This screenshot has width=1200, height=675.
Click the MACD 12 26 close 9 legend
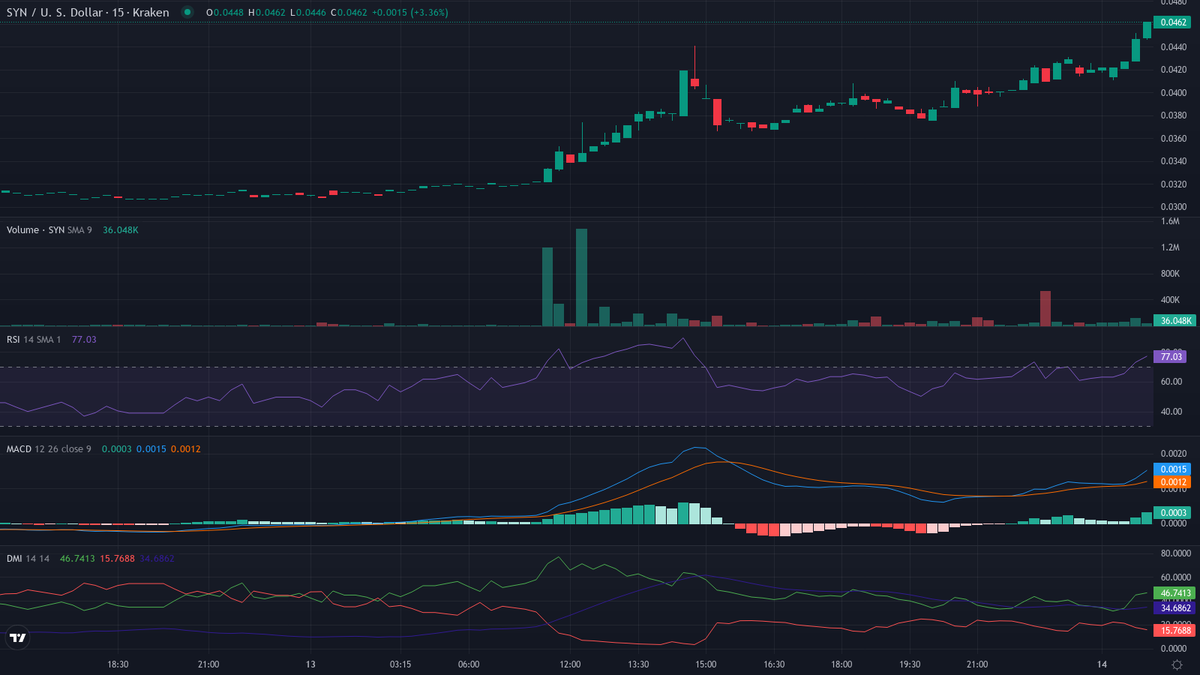[x=49, y=449]
